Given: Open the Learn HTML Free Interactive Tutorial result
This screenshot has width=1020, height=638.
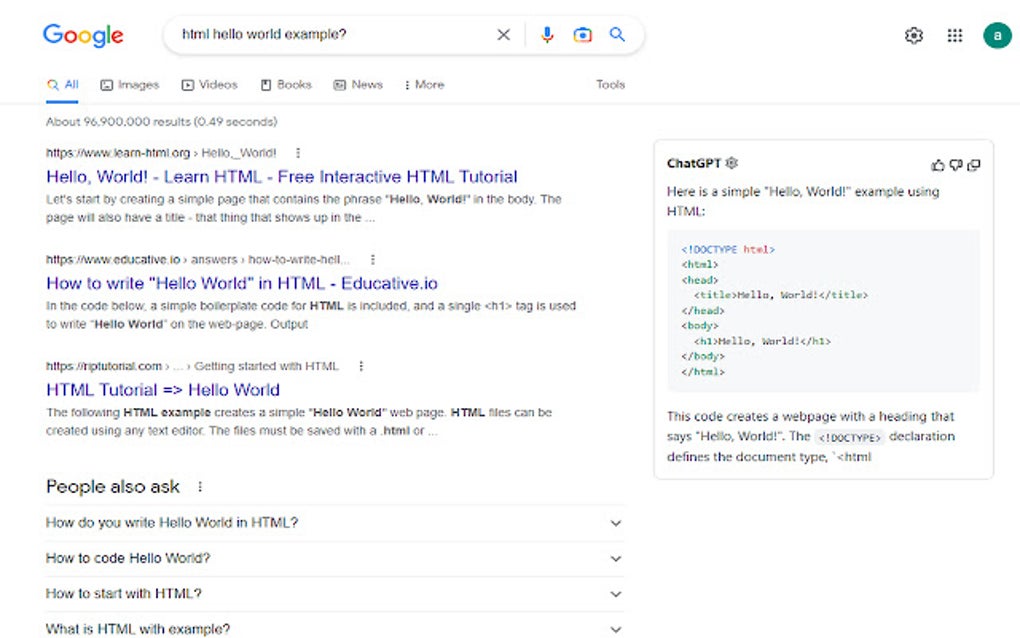Looking at the screenshot, I should [x=281, y=177].
